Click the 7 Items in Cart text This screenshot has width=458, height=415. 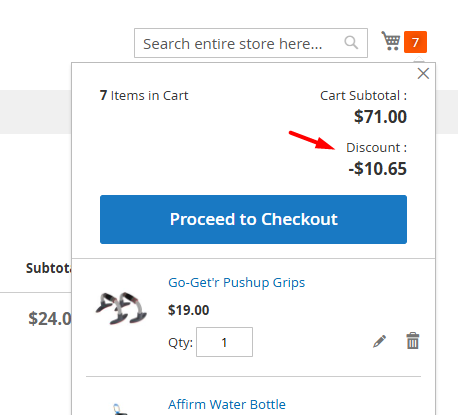pos(144,96)
